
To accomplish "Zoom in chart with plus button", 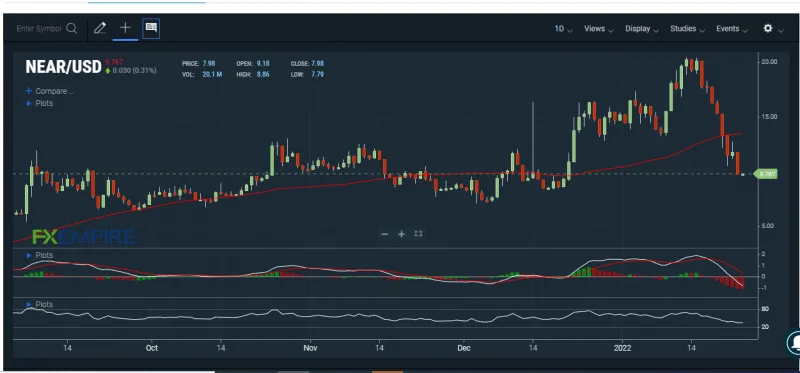I will point(402,234).
